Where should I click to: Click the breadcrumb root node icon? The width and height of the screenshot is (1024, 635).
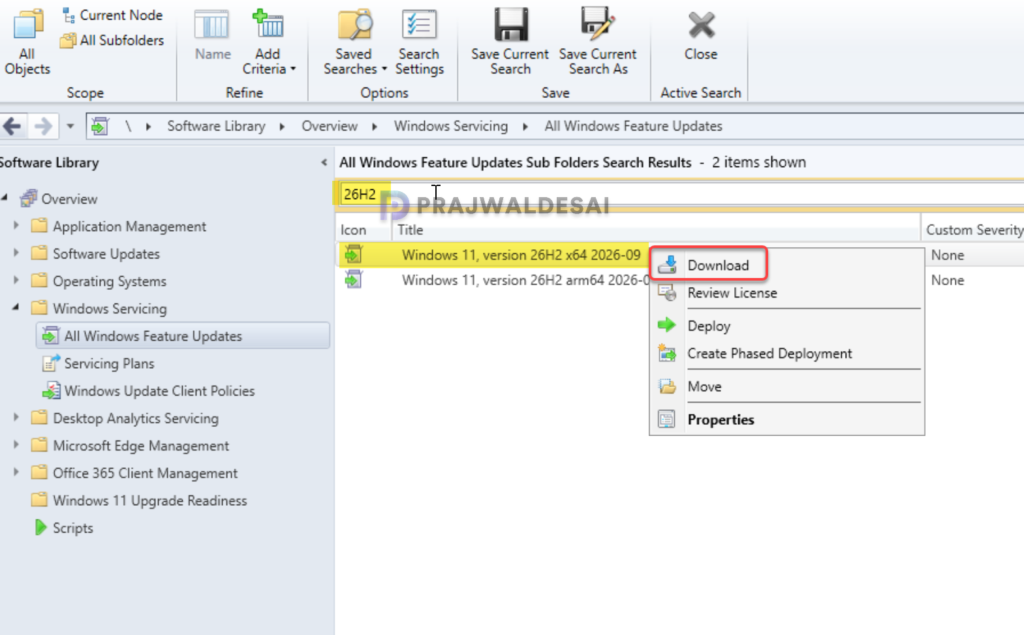pyautogui.click(x=100, y=126)
